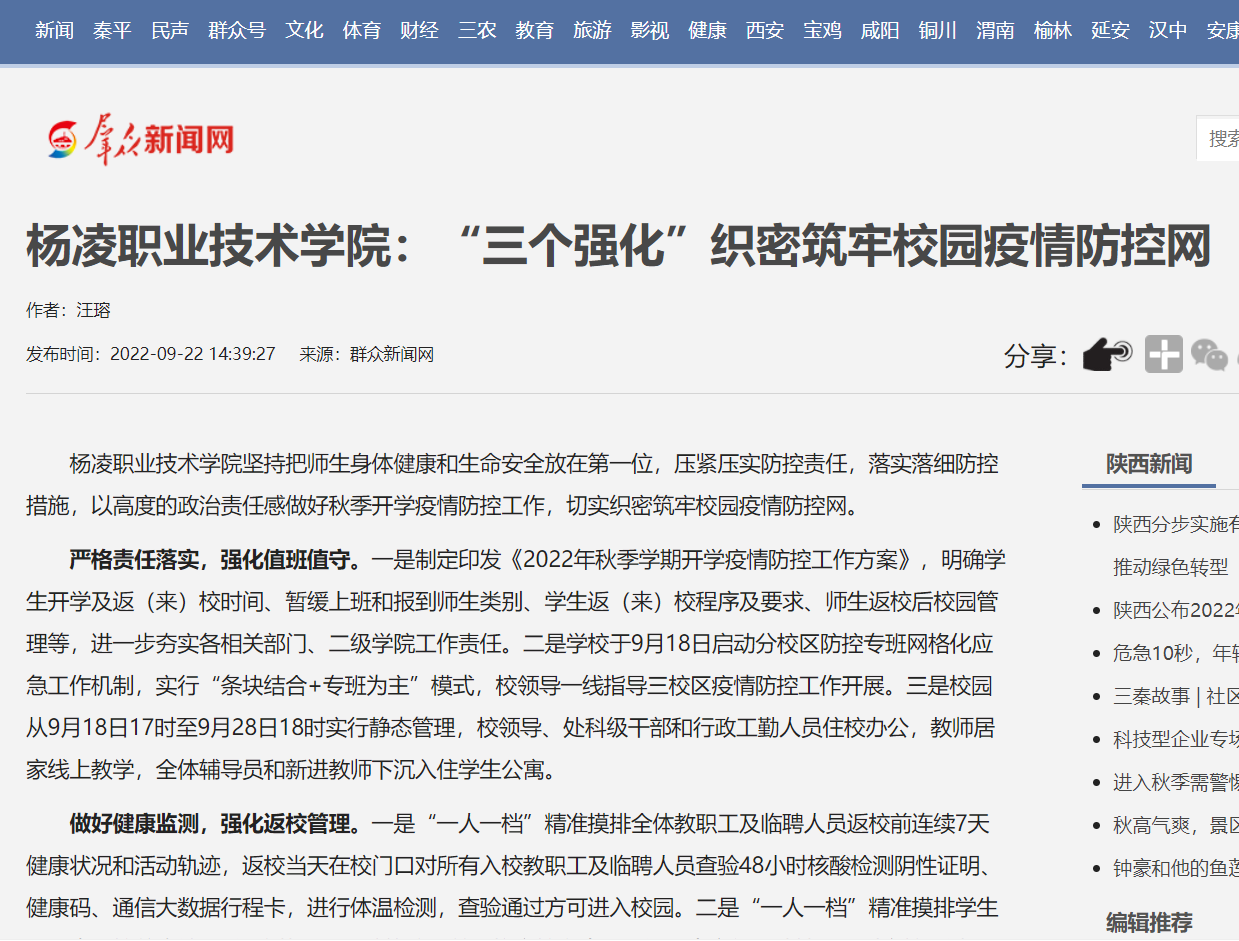This screenshot has width=1239, height=941.
Task: Open the 陕西分步实施 news link
Action: click(1175, 524)
